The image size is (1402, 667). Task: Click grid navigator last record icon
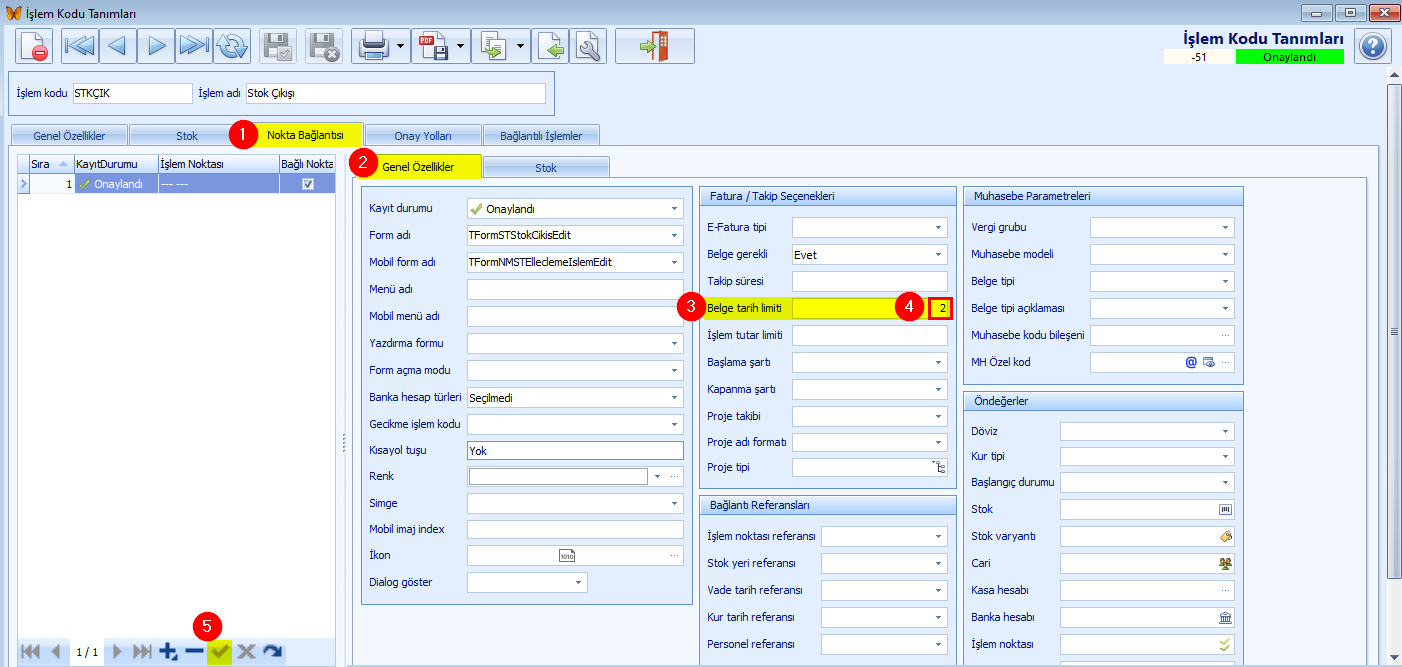click(x=143, y=652)
